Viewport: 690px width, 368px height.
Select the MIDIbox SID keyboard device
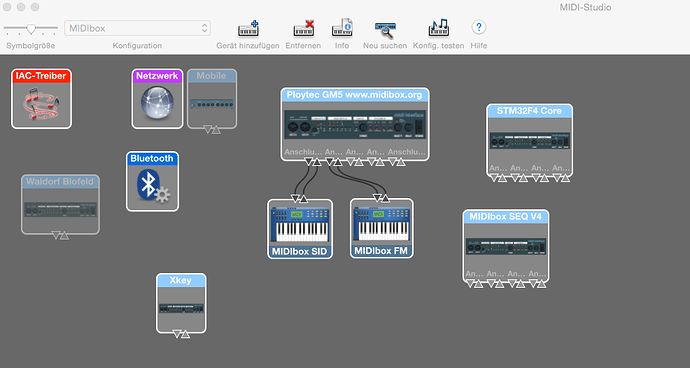click(300, 229)
